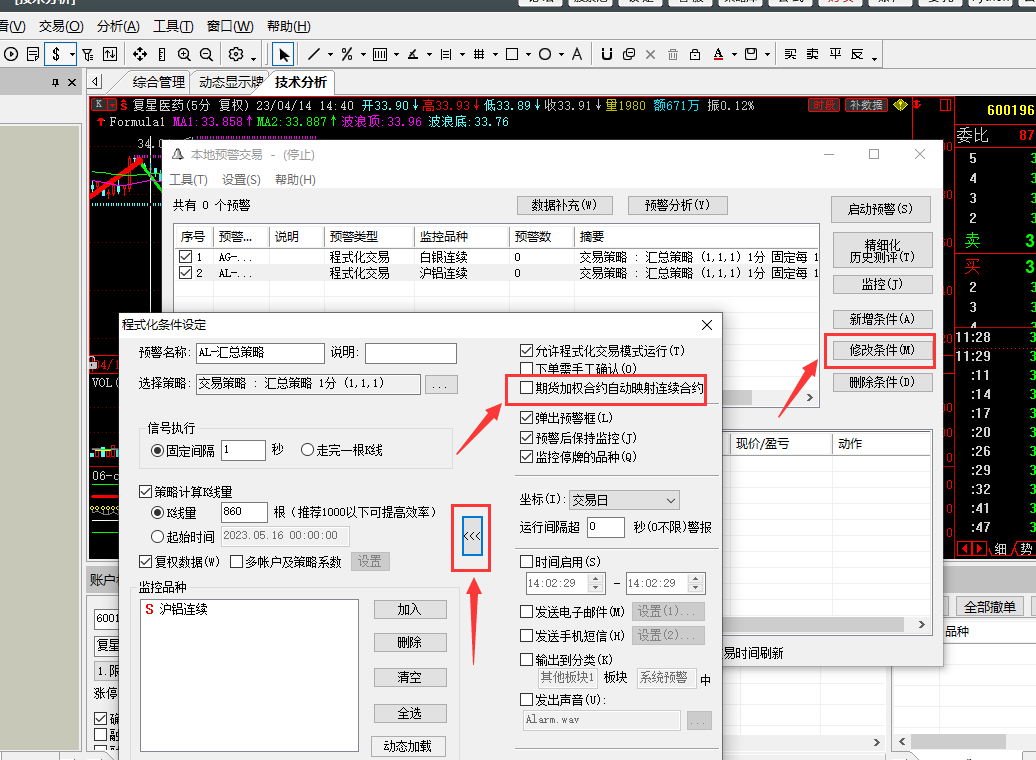The image size is (1036, 760).
Task: Uncheck 弹出预警框 checkbox
Action: pos(527,417)
